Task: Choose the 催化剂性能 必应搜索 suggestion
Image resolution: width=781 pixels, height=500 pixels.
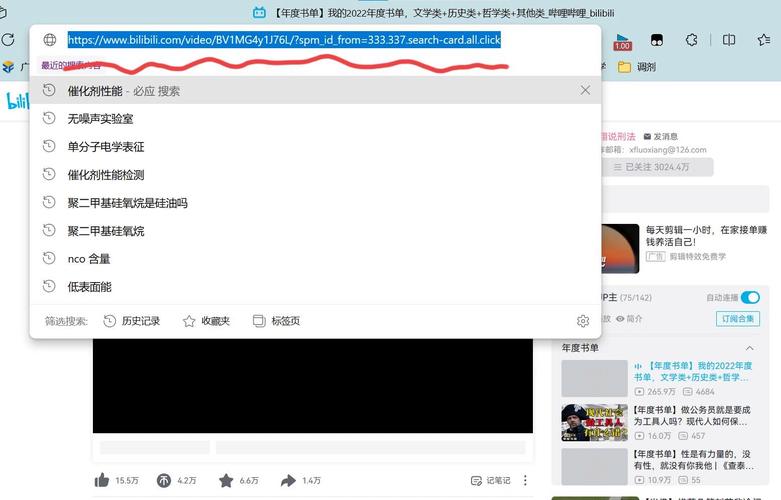Action: [x=315, y=91]
